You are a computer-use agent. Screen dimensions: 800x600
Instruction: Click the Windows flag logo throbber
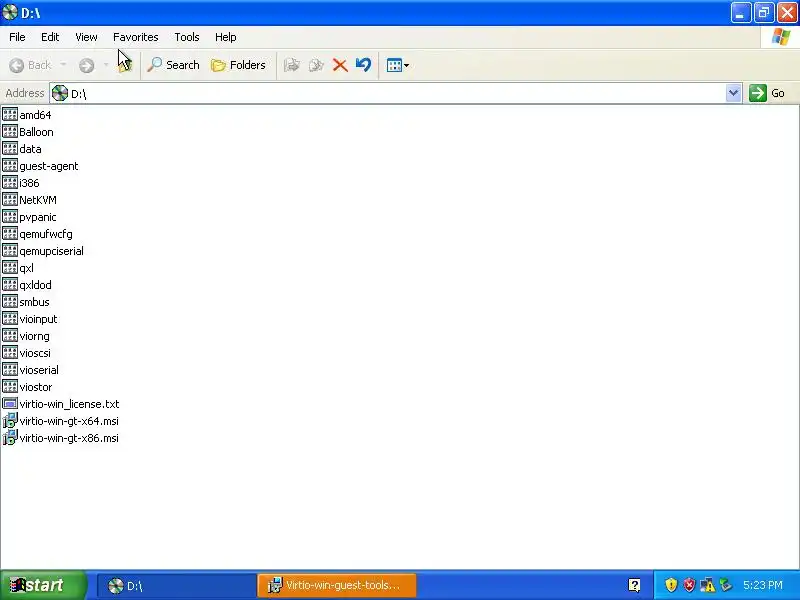pyautogui.click(x=781, y=37)
